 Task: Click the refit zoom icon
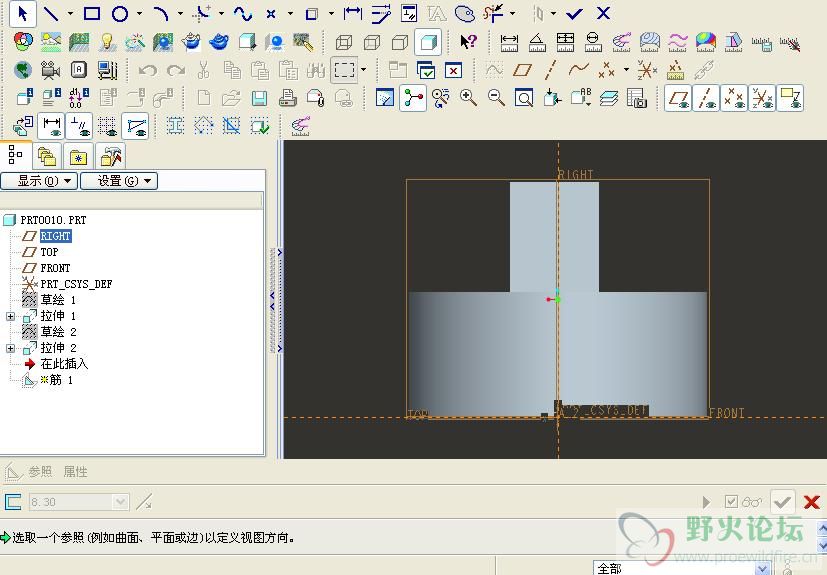[x=524, y=98]
